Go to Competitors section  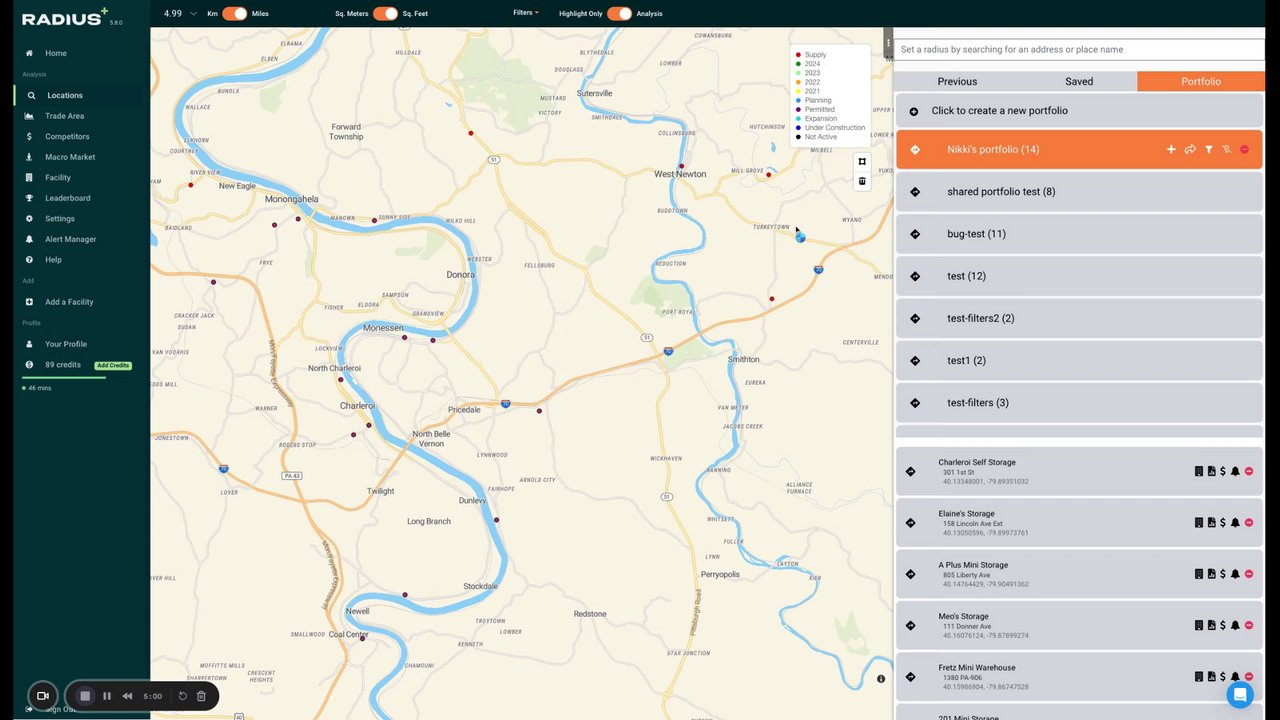(67, 136)
